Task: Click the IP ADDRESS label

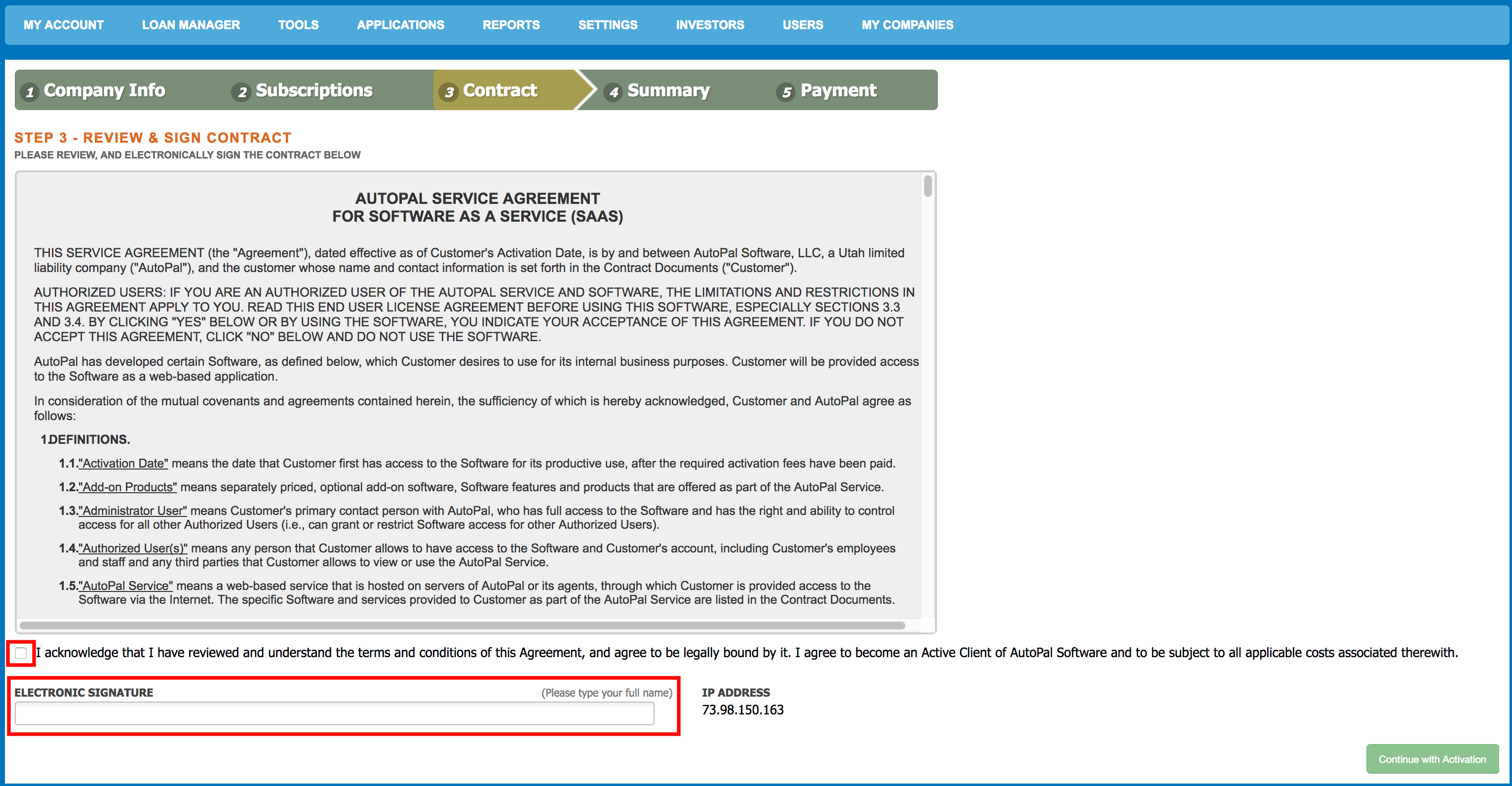Action: tap(736, 693)
